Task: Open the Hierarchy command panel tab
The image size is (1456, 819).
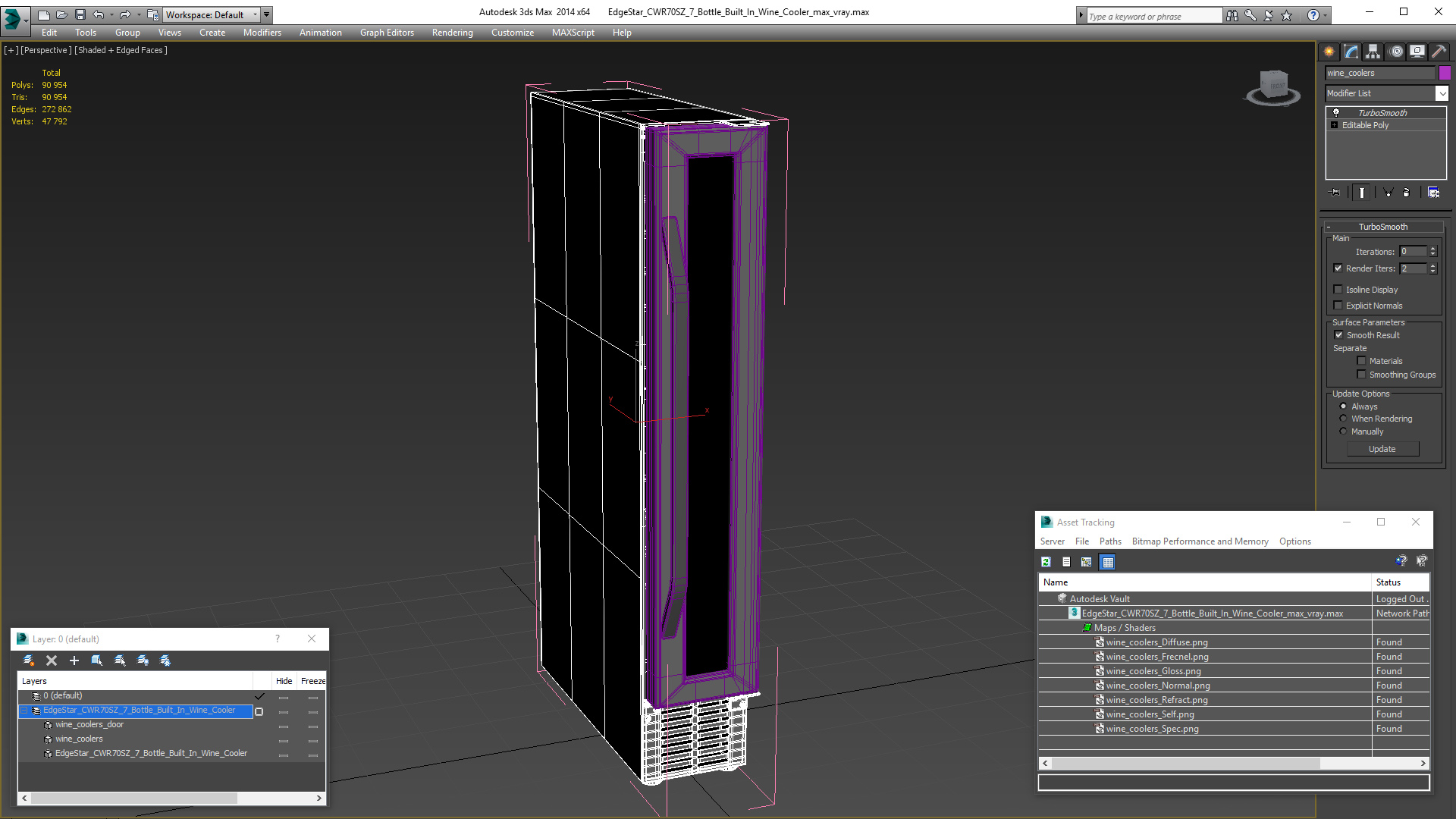Action: [1373, 52]
